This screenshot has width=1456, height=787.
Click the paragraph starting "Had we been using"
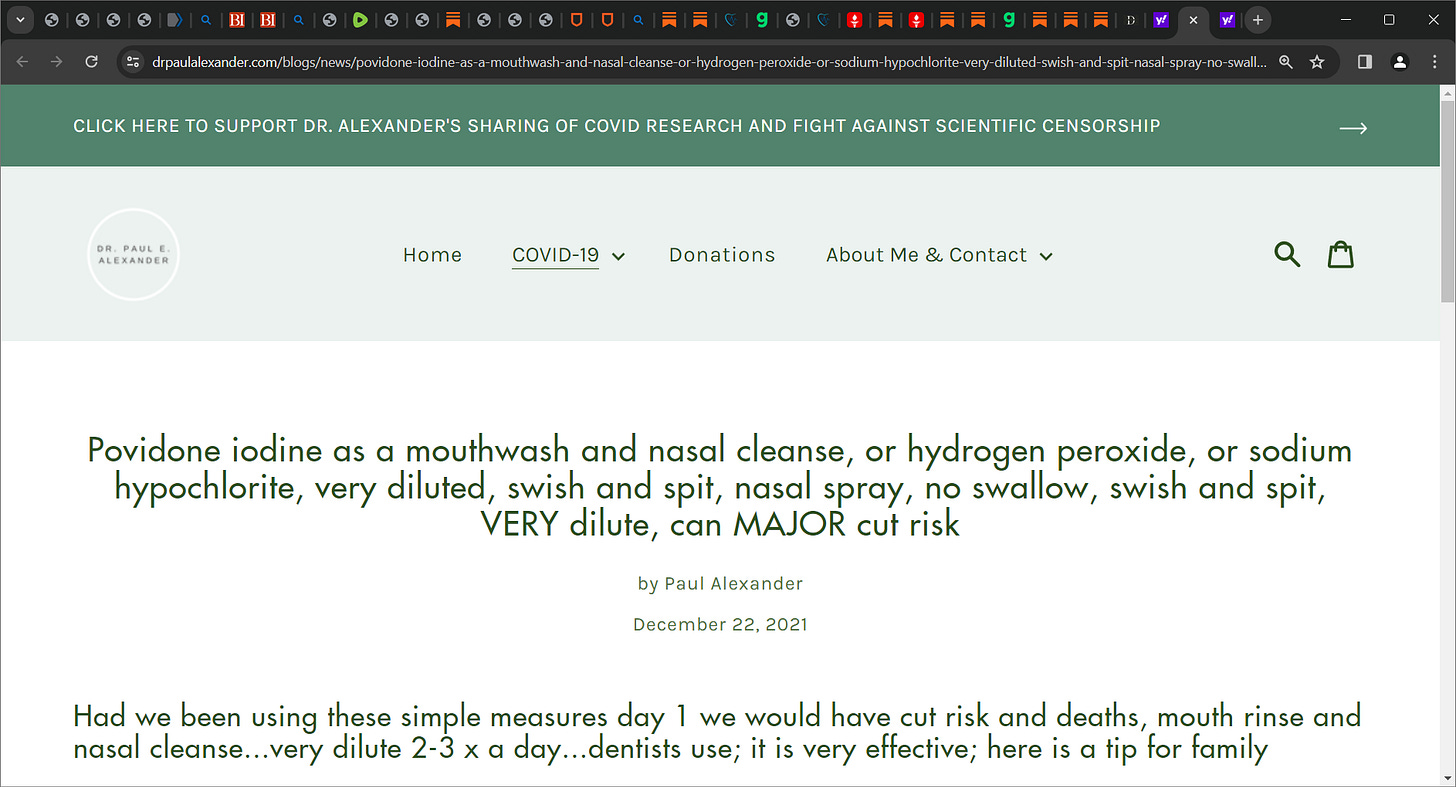point(717,732)
